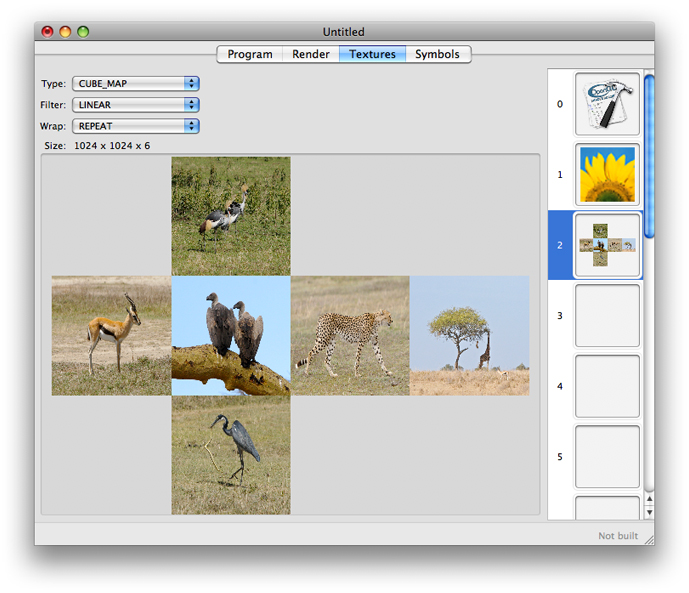Image resolution: width=689 pixels, height=593 pixels.
Task: Click the crowned crane cube face image
Action: [x=231, y=215]
